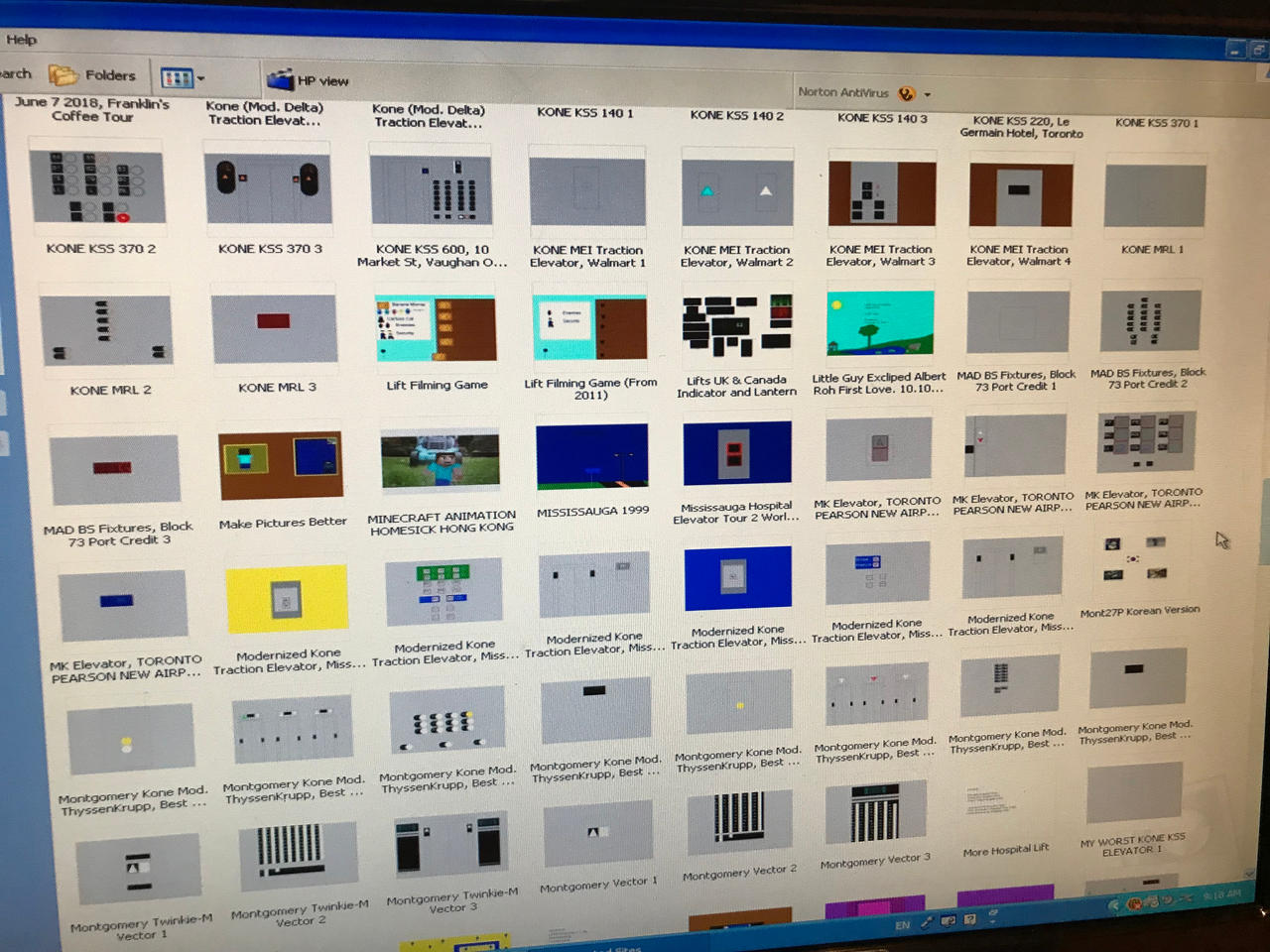Select the Make Pictures Better thumbnail
The width and height of the screenshot is (1270, 952).
click(x=281, y=465)
